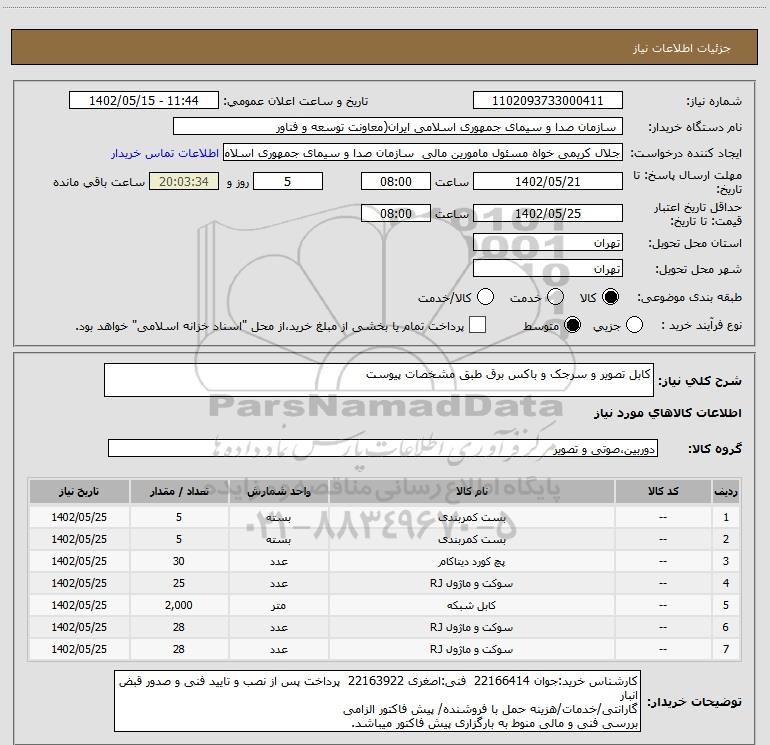Click the buyer organization name field
Screen dimensions: 770x745
[x=398, y=127]
